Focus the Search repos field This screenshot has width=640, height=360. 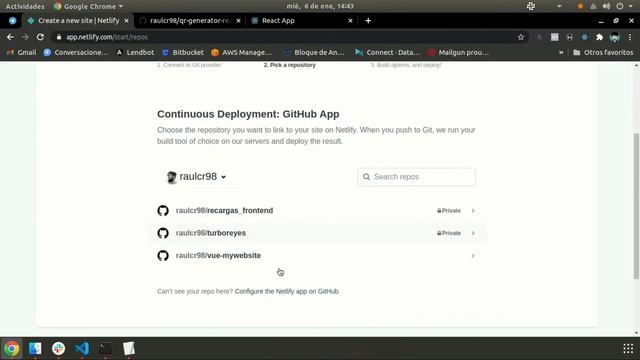coord(416,177)
